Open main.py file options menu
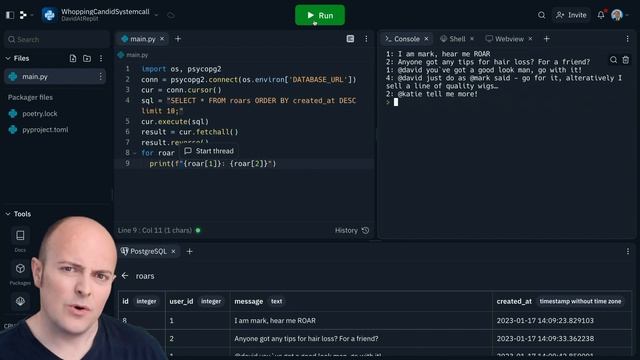 [x=100, y=76]
